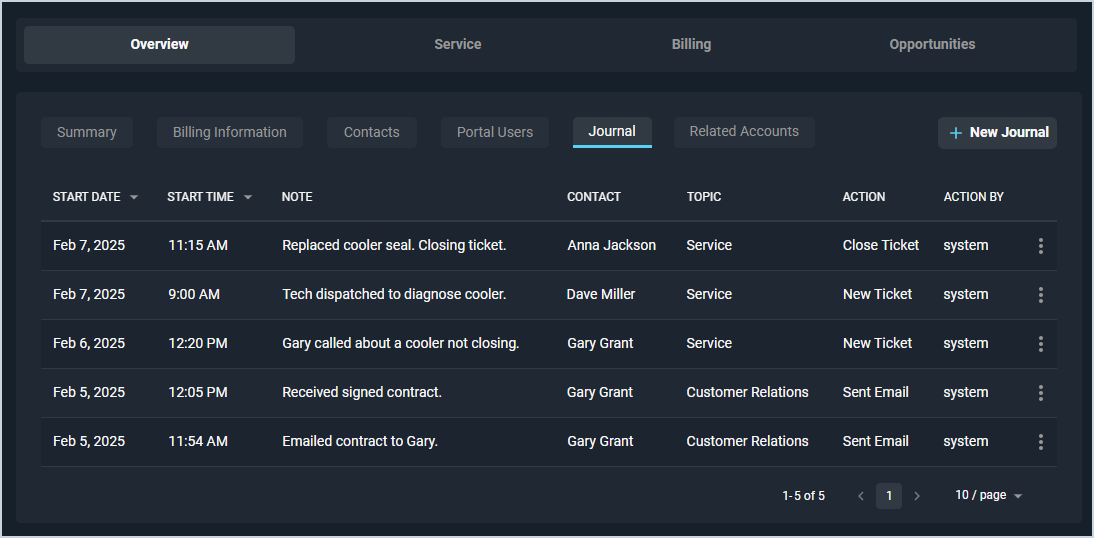Expand the 10 / page dropdown
Viewport: 1094px width, 538px height.
click(x=989, y=496)
